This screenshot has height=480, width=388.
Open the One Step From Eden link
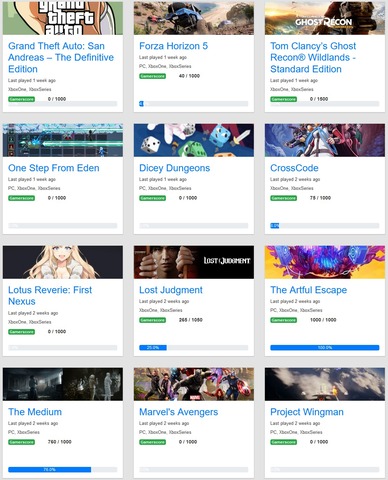(54, 168)
